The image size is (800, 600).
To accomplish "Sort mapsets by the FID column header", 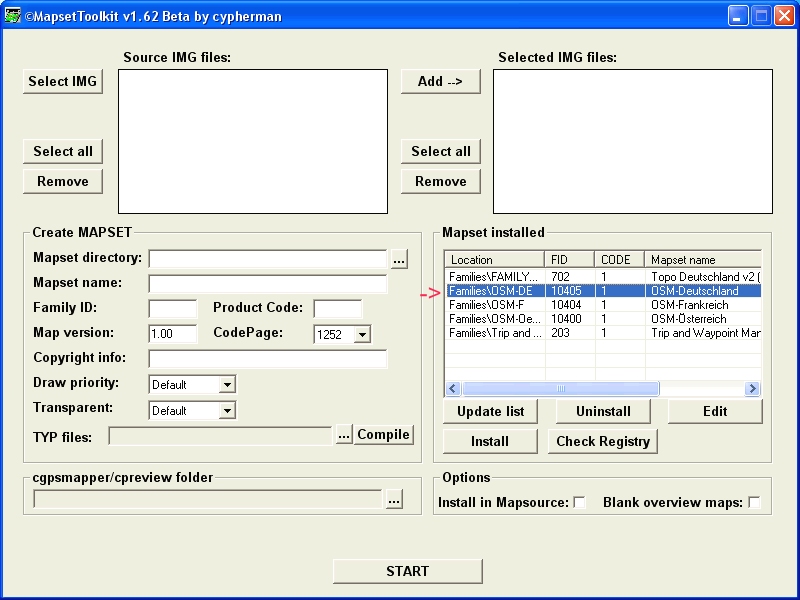I will [x=570, y=260].
